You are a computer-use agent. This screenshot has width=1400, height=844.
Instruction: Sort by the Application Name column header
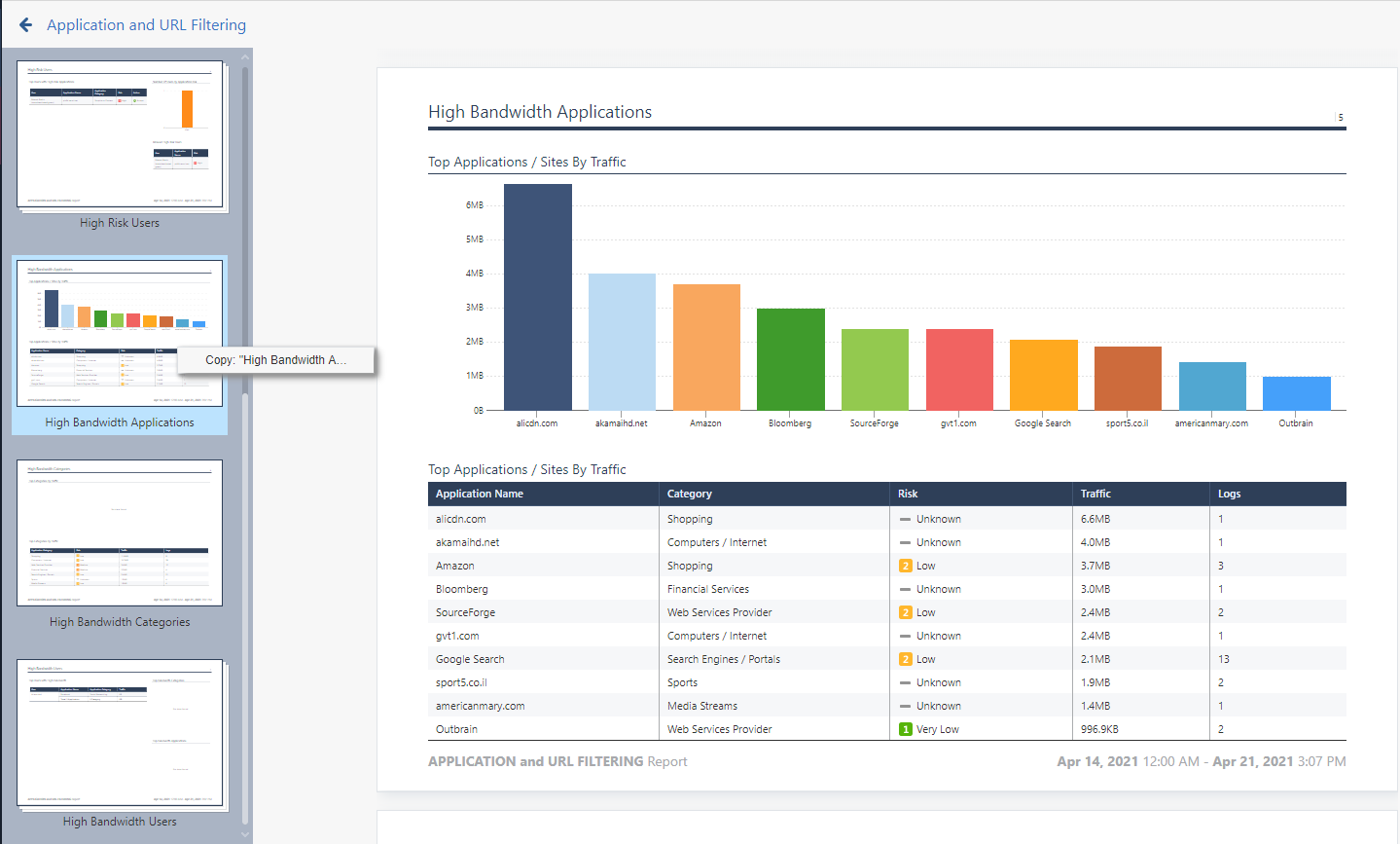pos(479,494)
